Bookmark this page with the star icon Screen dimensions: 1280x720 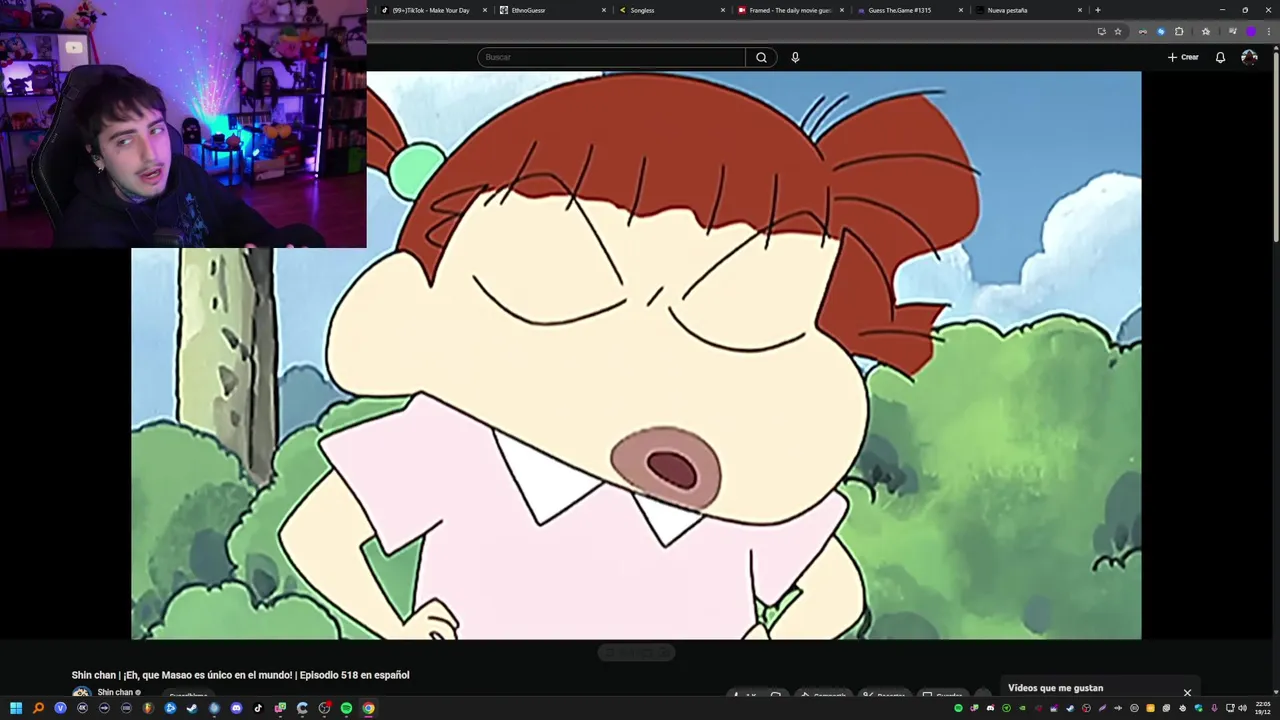tap(1118, 31)
